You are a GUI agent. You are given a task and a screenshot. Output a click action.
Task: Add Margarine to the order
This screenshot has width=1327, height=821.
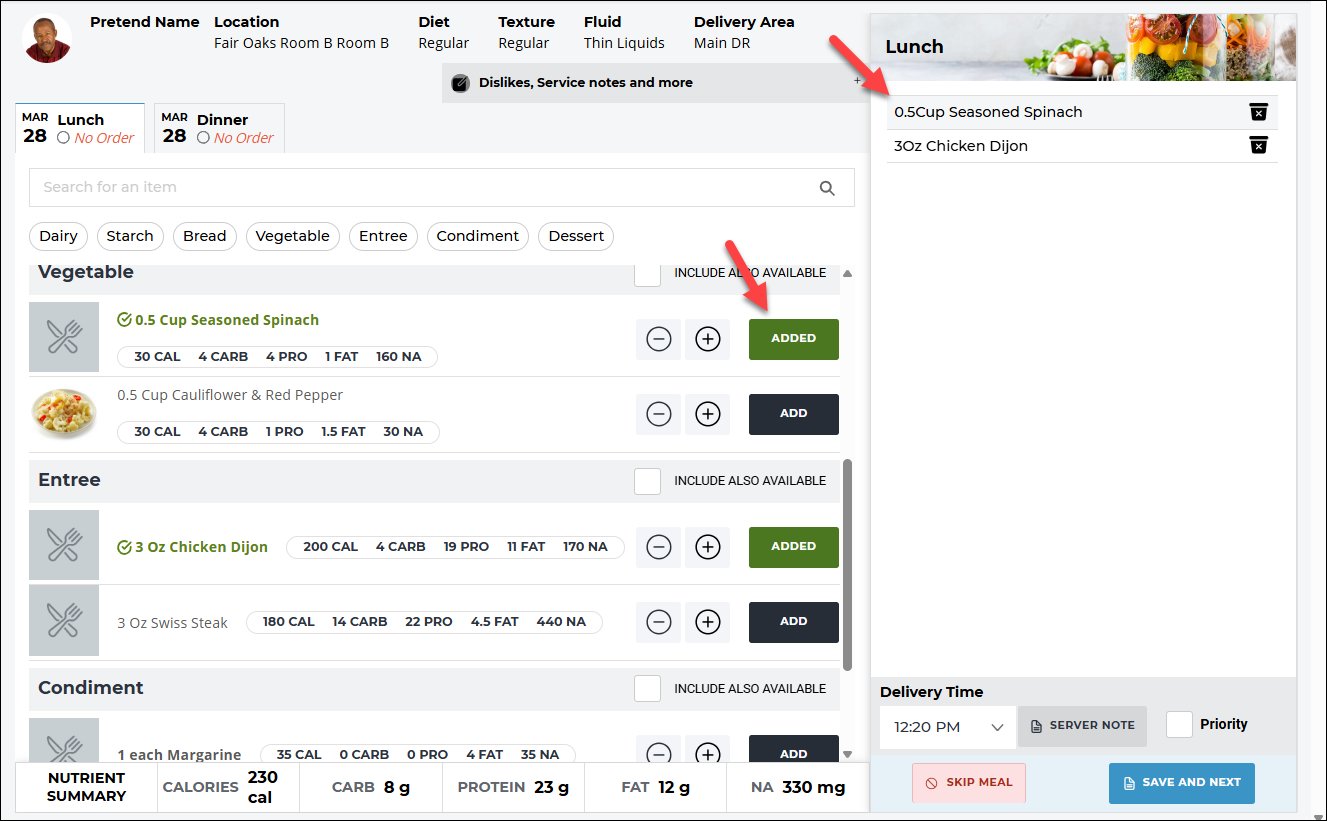click(794, 750)
